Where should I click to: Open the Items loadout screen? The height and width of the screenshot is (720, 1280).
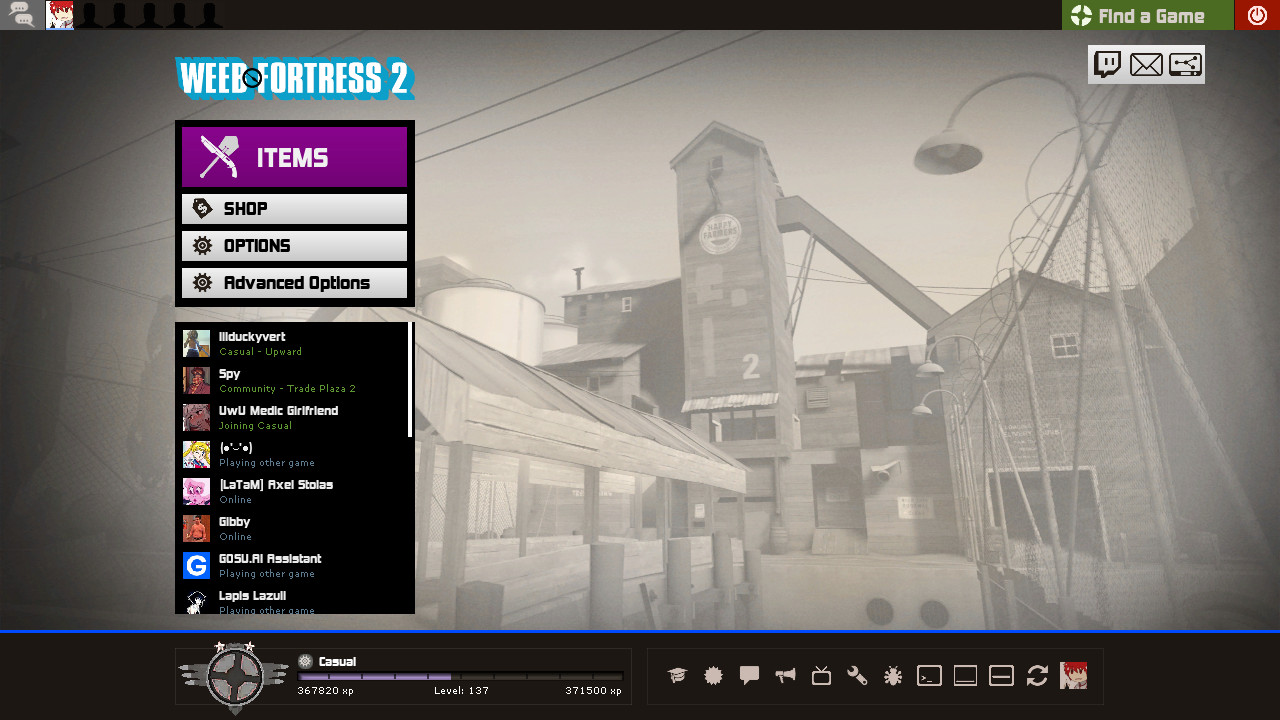(x=294, y=156)
